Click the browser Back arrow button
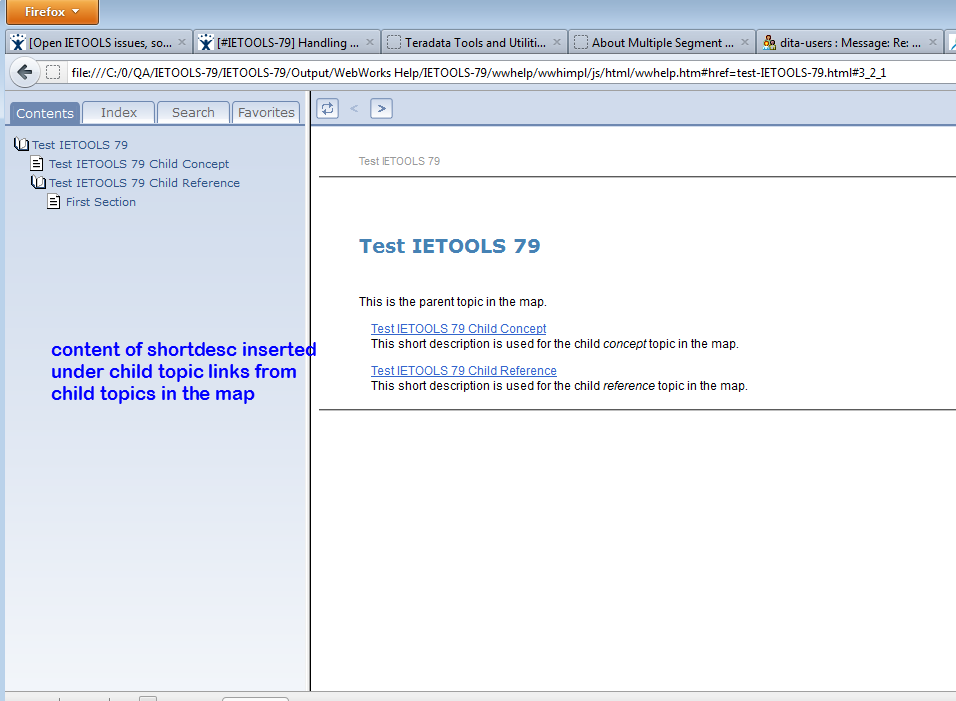This screenshot has height=701, width=956. (25, 72)
